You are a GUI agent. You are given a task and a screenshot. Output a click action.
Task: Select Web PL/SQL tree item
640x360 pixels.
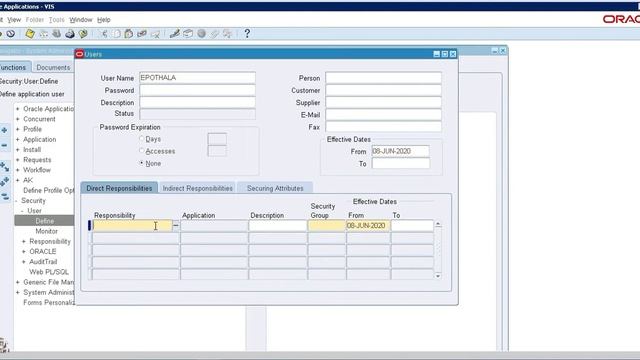49,272
